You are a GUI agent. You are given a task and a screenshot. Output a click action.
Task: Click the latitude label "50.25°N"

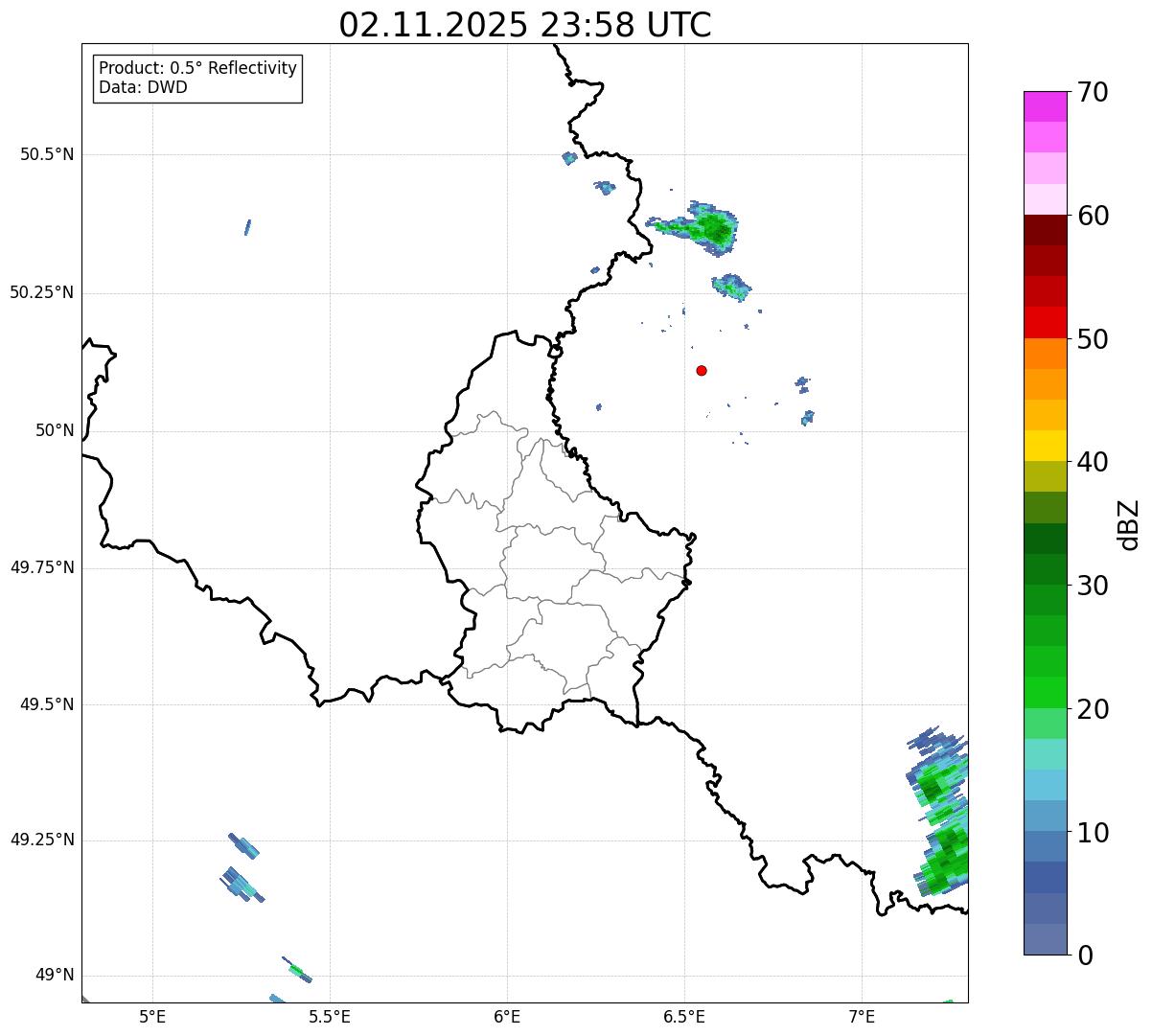point(42,292)
